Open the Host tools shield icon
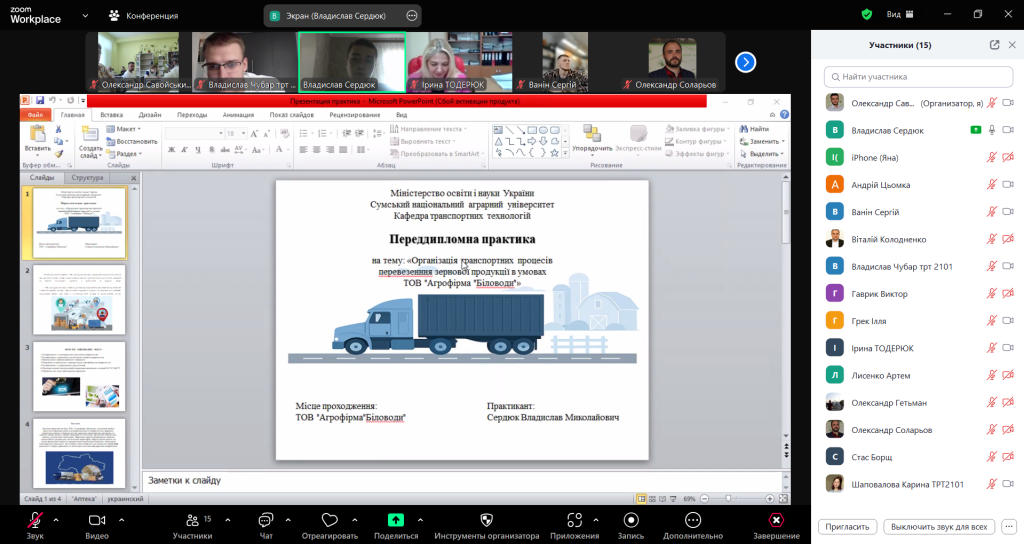This screenshot has width=1024, height=544. (x=486, y=520)
